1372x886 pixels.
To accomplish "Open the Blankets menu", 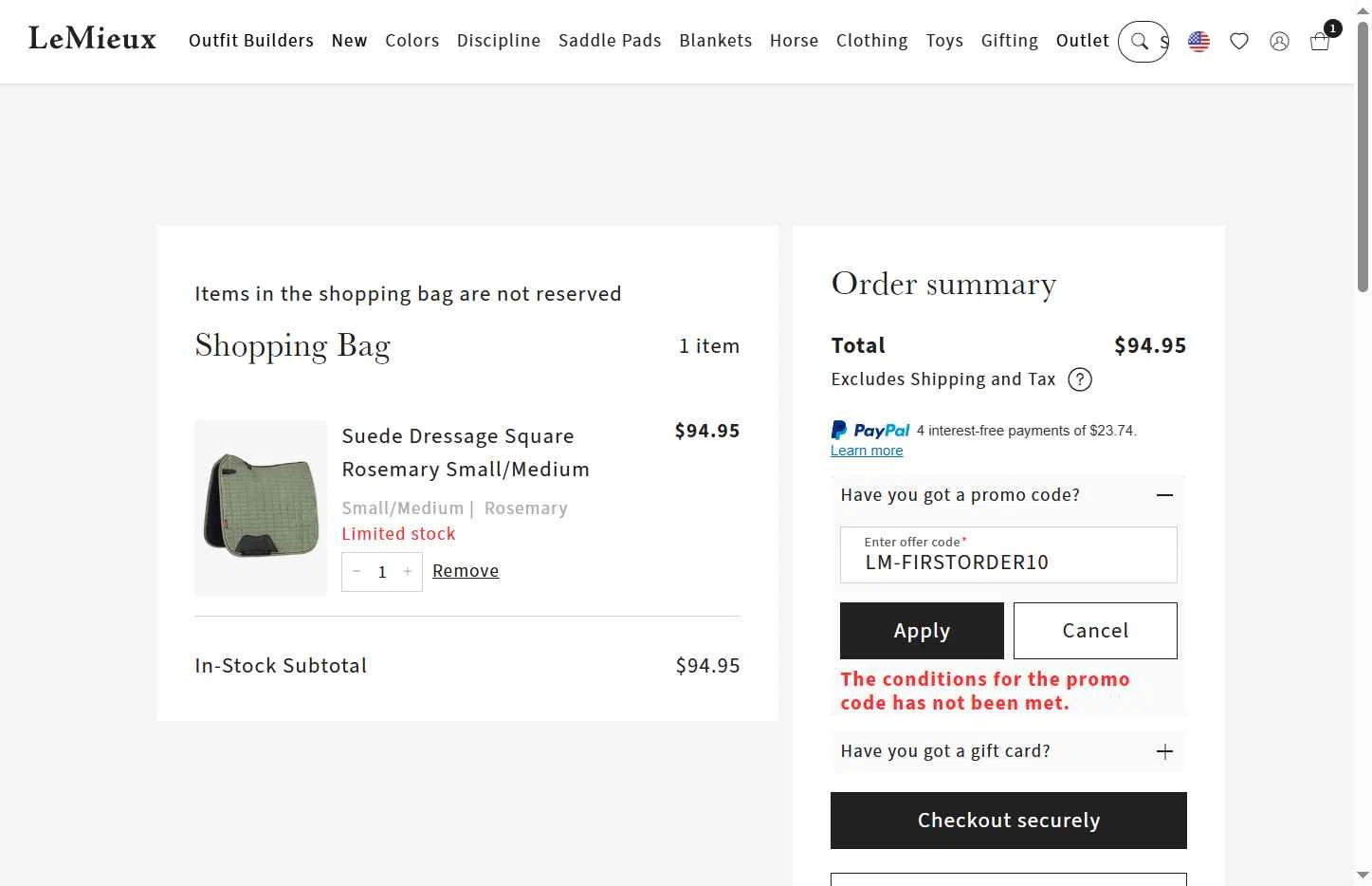I will (x=716, y=41).
